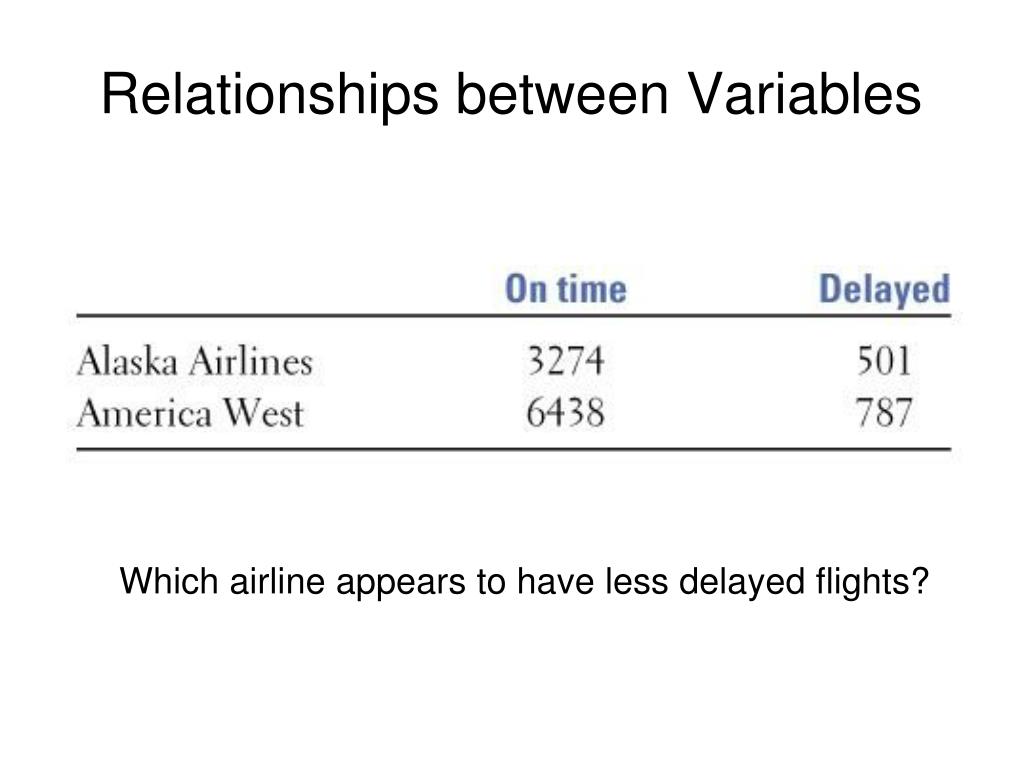This screenshot has height=767, width=1023.
Task: Click the word 'Relationships' in the title
Action: point(269,95)
